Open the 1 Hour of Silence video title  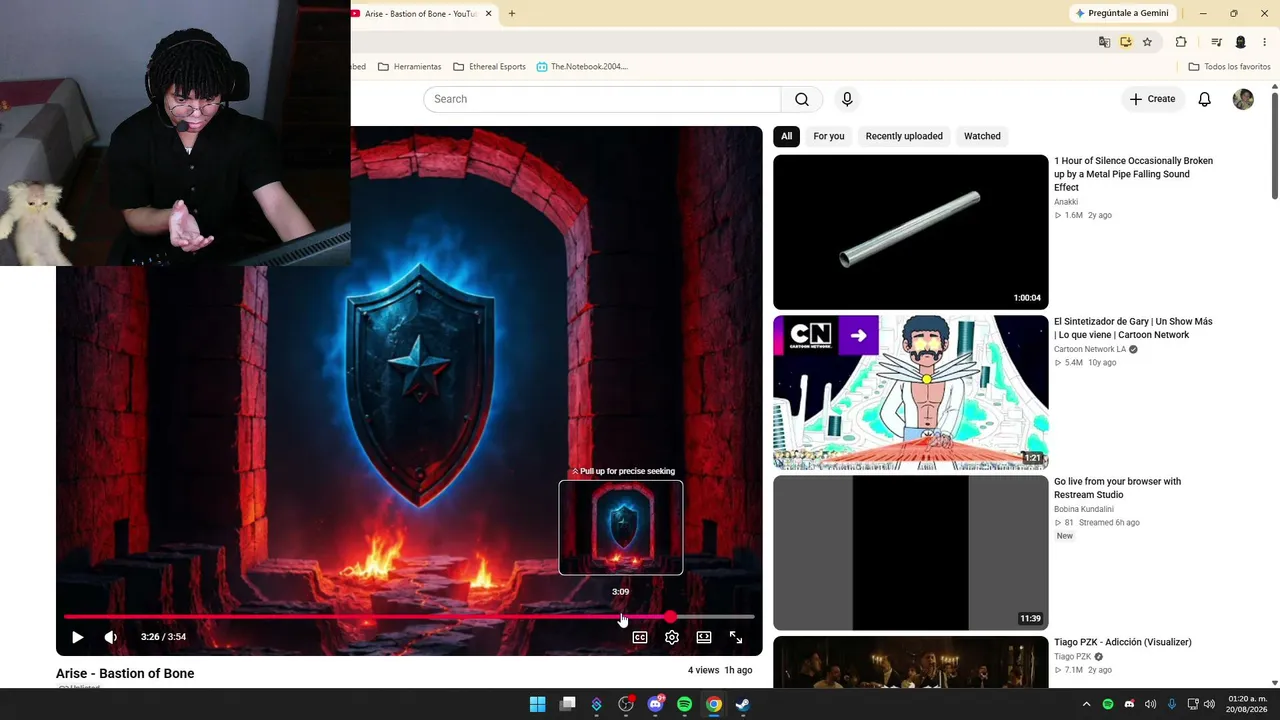1133,174
